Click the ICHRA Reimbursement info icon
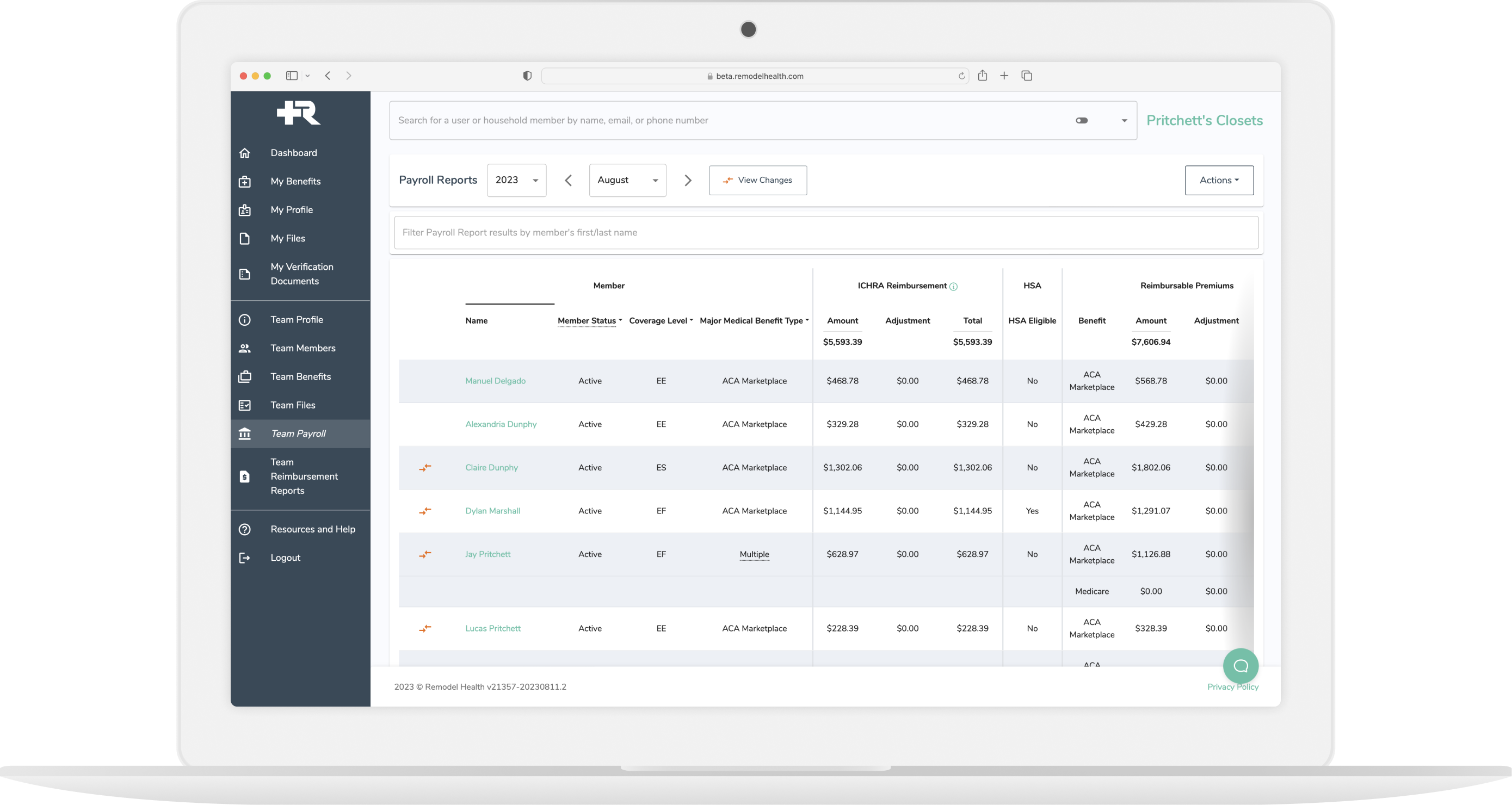Viewport: 1512px width, 805px height. click(x=953, y=286)
